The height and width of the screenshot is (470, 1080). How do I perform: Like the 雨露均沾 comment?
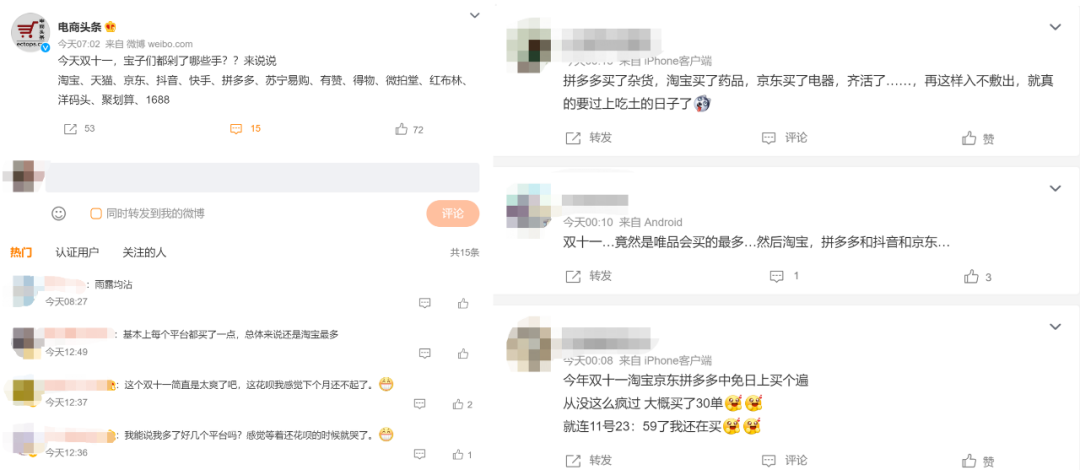(x=463, y=303)
